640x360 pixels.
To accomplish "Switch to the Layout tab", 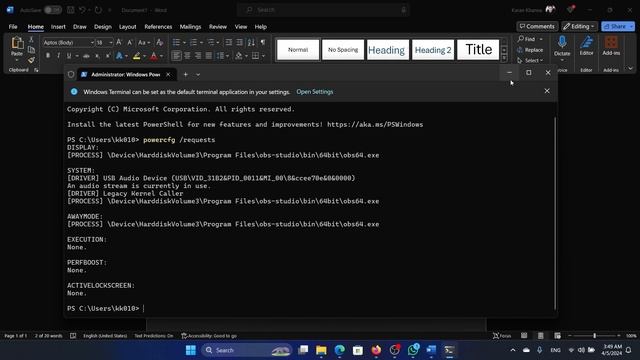I will pos(127,27).
